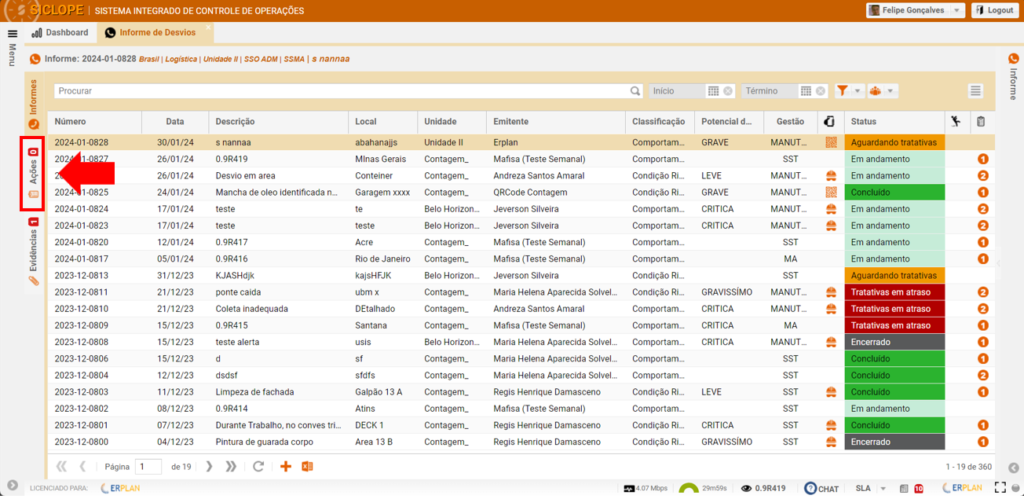Open the Ações side tab
Image resolution: width=1024 pixels, height=499 pixels.
click(x=33, y=174)
